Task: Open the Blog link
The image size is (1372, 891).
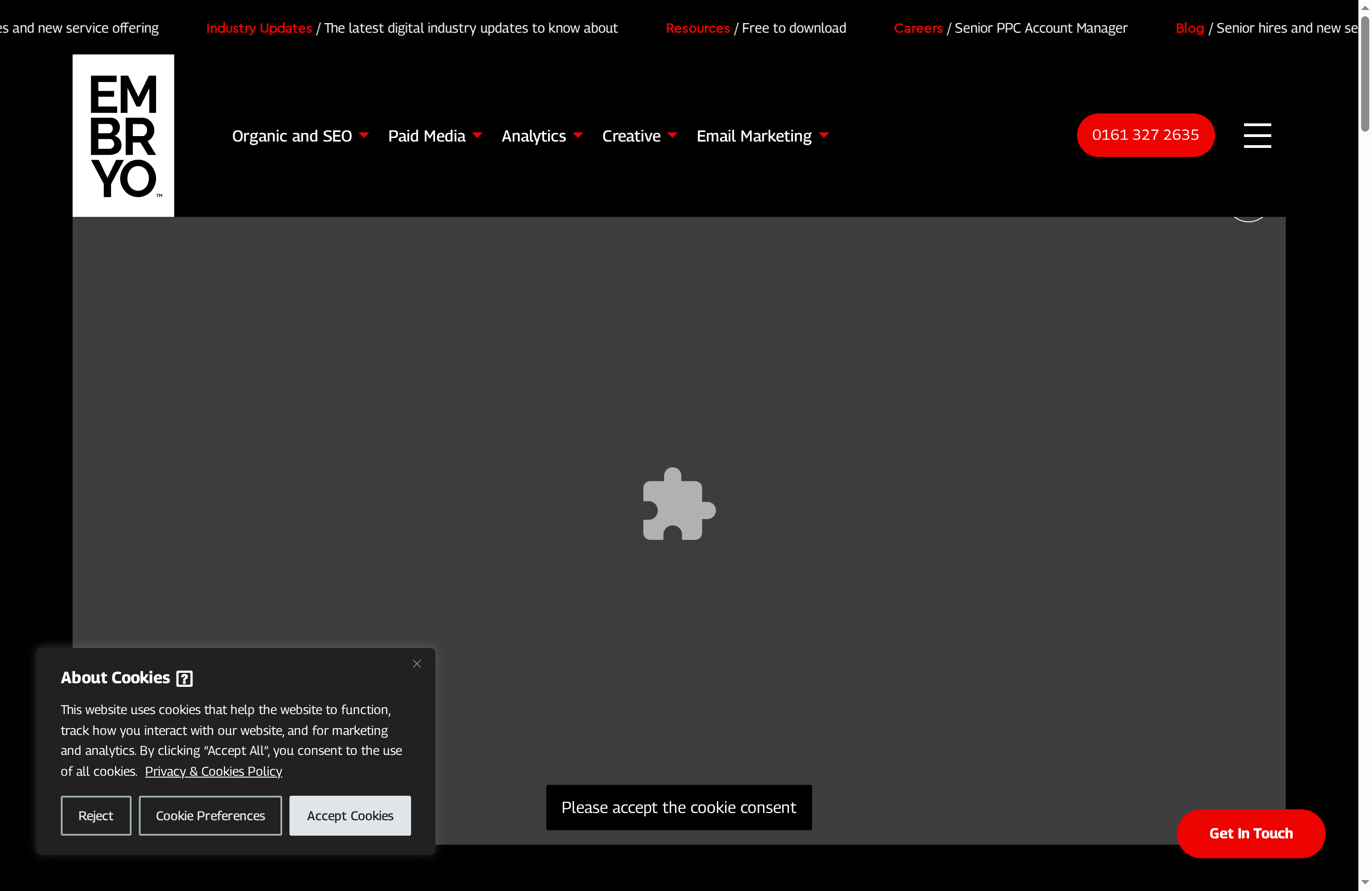Action: tap(1189, 28)
